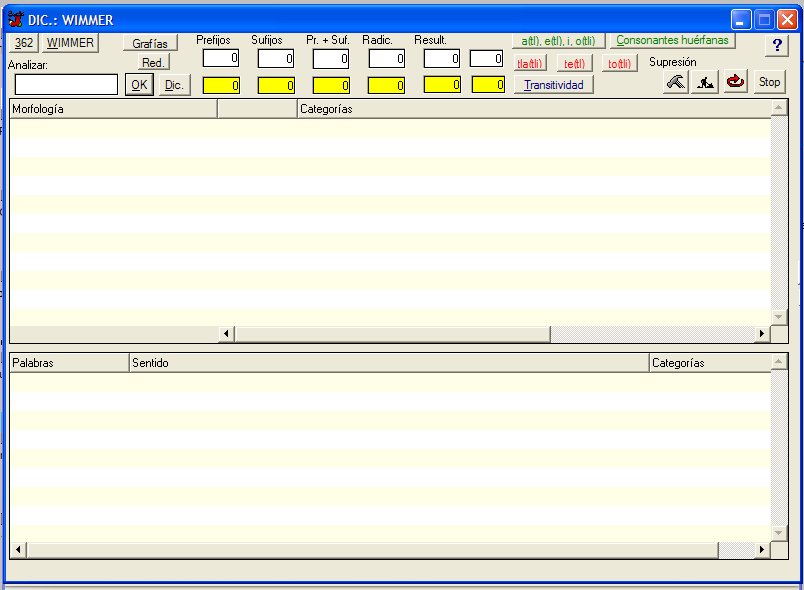Click the upper table's scroll down arrow
This screenshot has width=804, height=590.
click(779, 317)
